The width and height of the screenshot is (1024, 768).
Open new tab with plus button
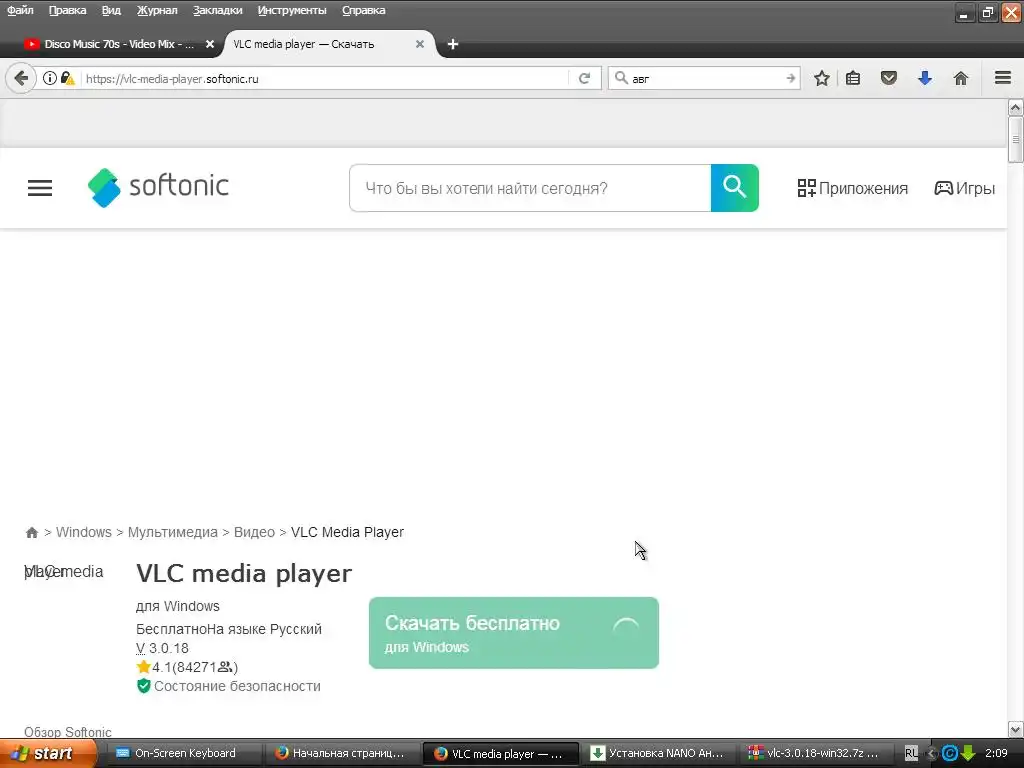453,44
